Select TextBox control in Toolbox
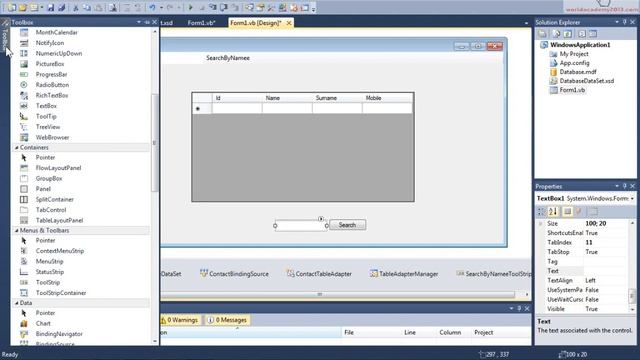The height and width of the screenshot is (360, 640). tap(46, 106)
